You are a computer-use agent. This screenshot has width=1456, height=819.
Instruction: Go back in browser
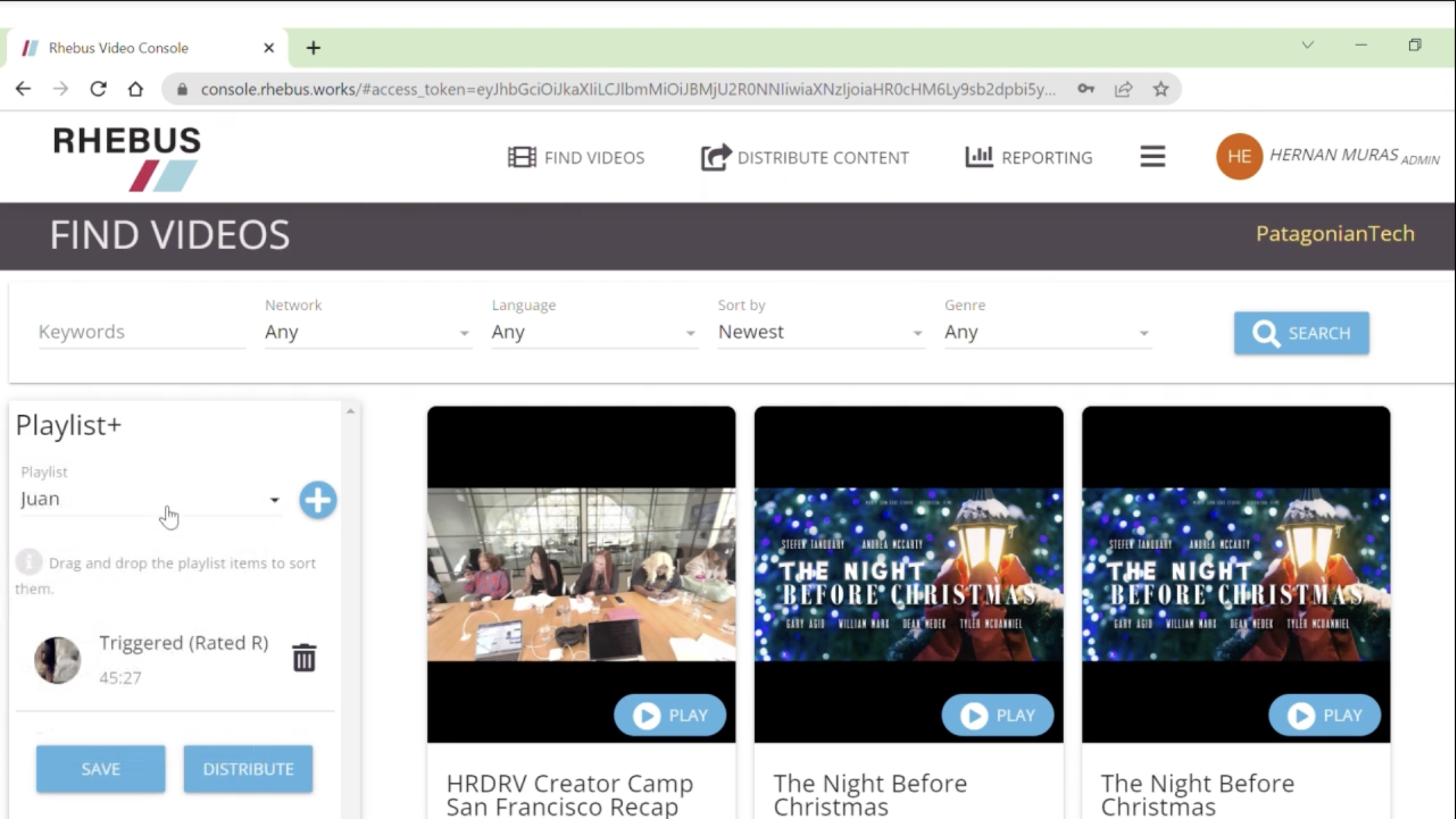pyautogui.click(x=23, y=89)
